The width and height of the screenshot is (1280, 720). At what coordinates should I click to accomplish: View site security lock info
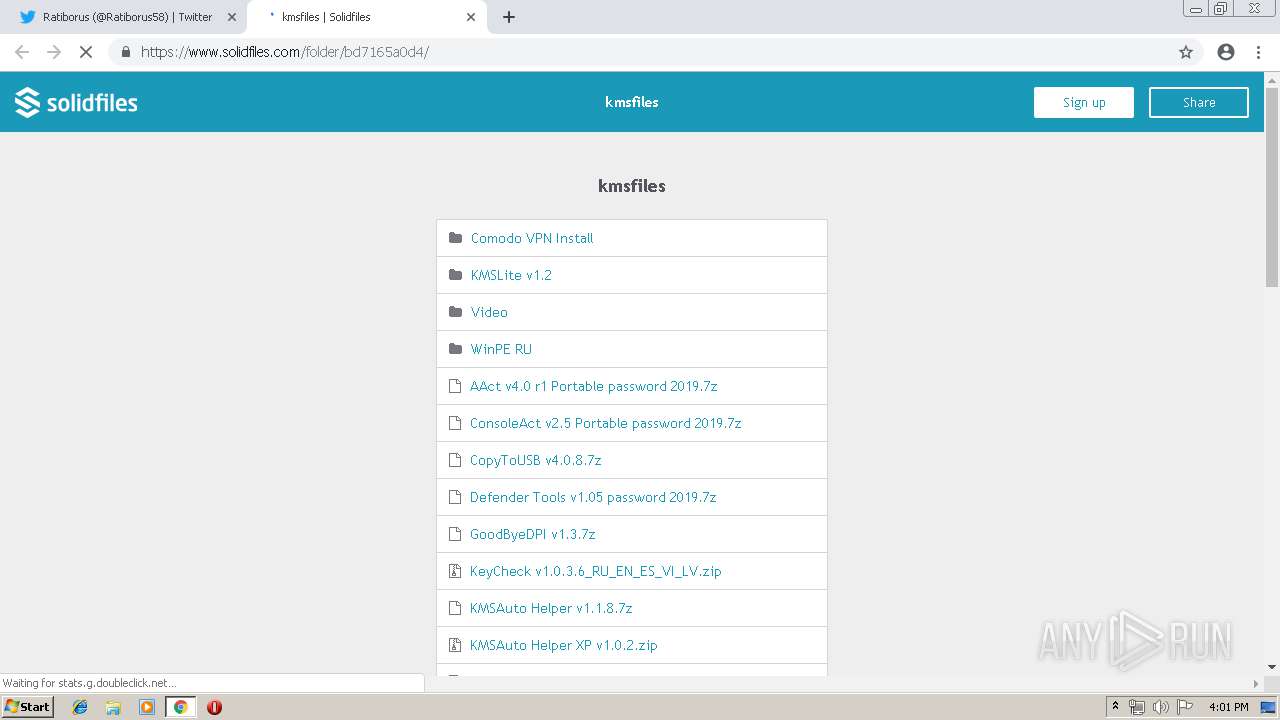point(126,52)
